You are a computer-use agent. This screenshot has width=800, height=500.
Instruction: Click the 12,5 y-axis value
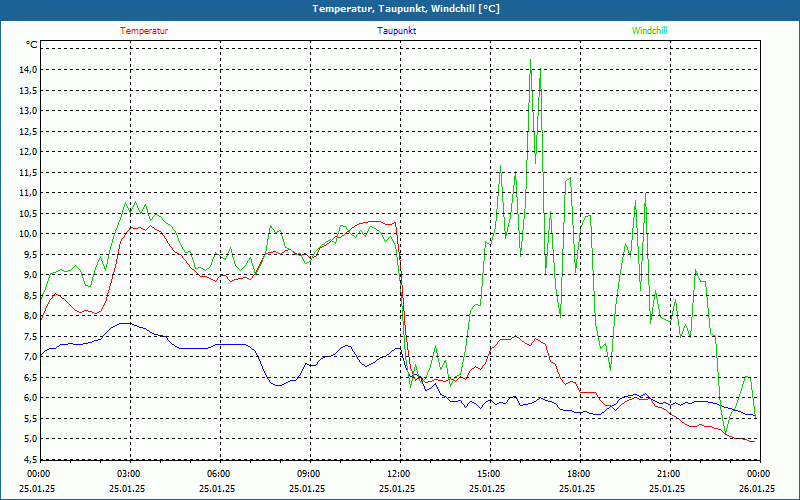point(29,131)
